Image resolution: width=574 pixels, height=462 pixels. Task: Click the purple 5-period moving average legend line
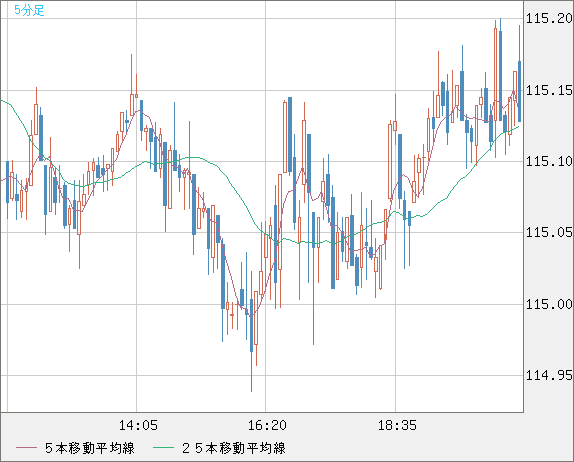pos(26,448)
